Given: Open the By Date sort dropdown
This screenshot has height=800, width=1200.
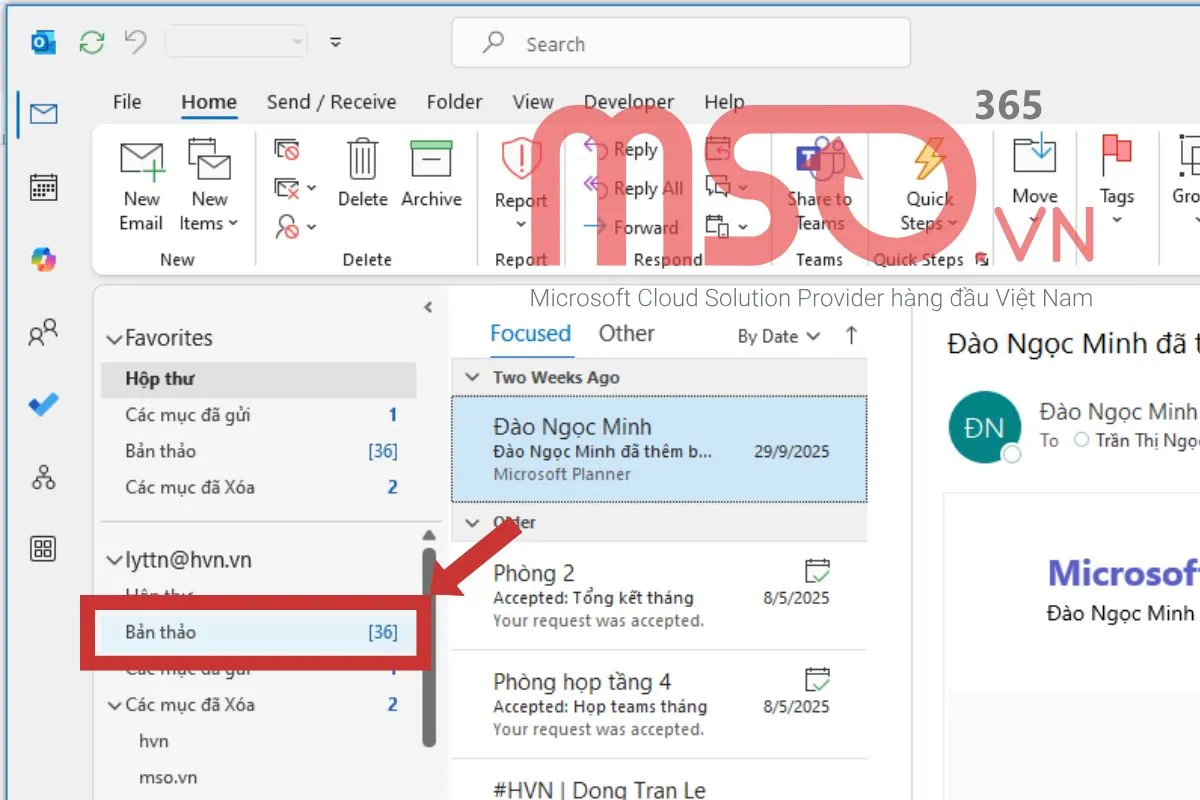Looking at the screenshot, I should click(778, 337).
